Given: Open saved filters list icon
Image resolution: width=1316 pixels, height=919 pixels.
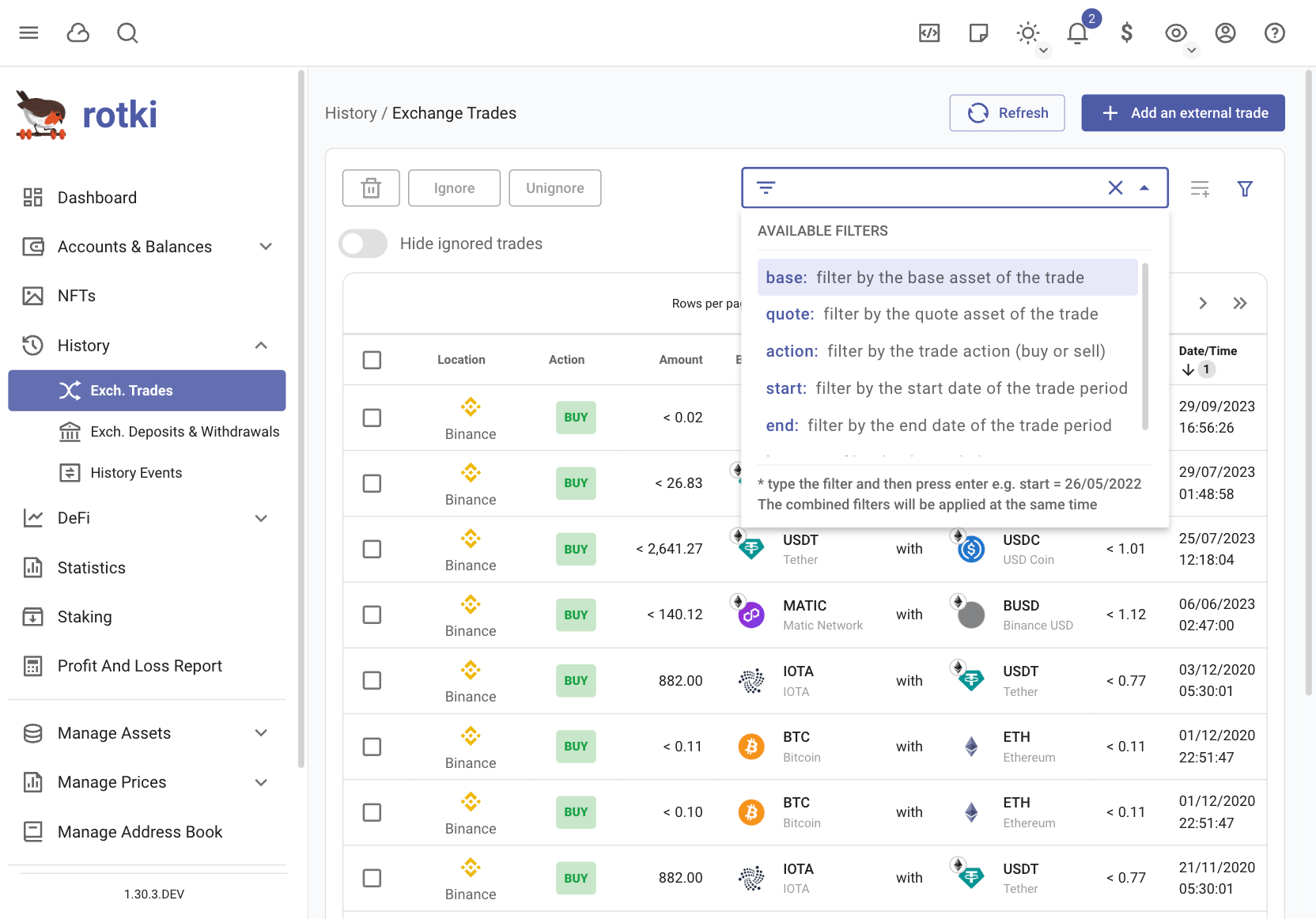Looking at the screenshot, I should (1200, 188).
